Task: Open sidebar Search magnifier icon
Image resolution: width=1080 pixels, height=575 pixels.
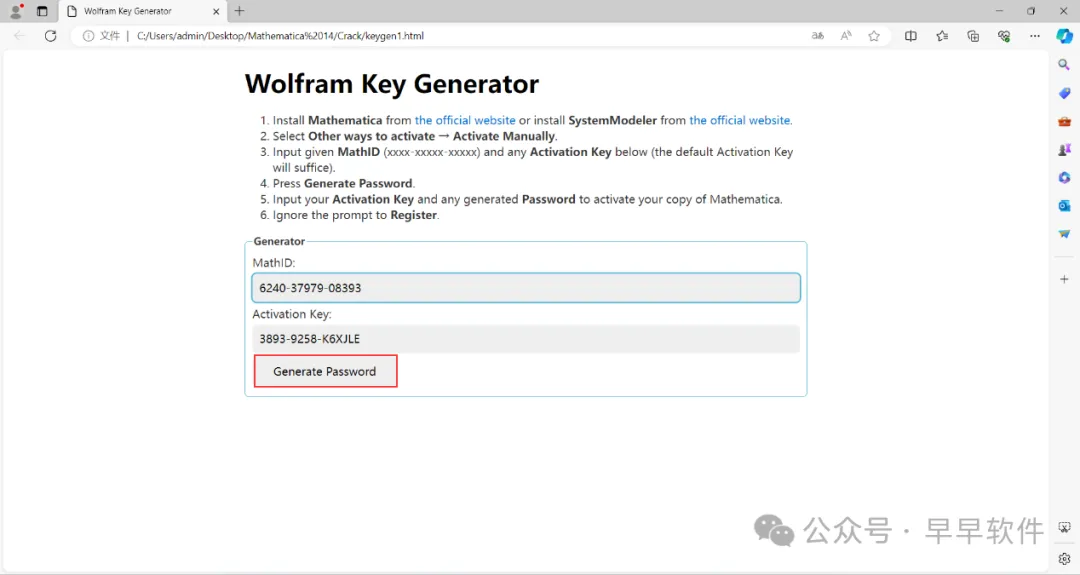Action: tap(1064, 65)
